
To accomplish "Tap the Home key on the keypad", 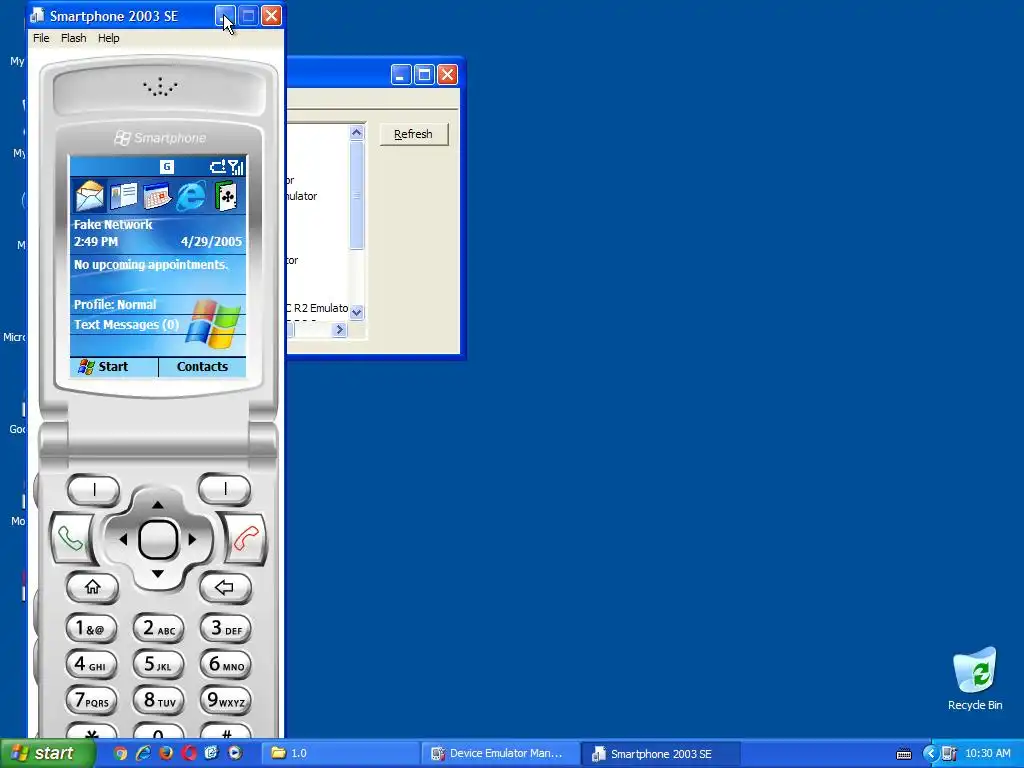I will click(x=93, y=587).
